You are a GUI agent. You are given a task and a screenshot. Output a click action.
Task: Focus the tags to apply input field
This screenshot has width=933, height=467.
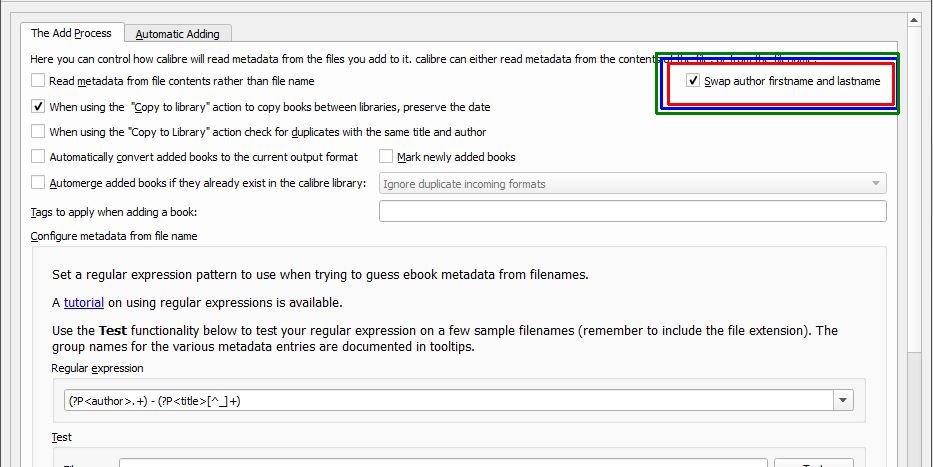point(632,211)
